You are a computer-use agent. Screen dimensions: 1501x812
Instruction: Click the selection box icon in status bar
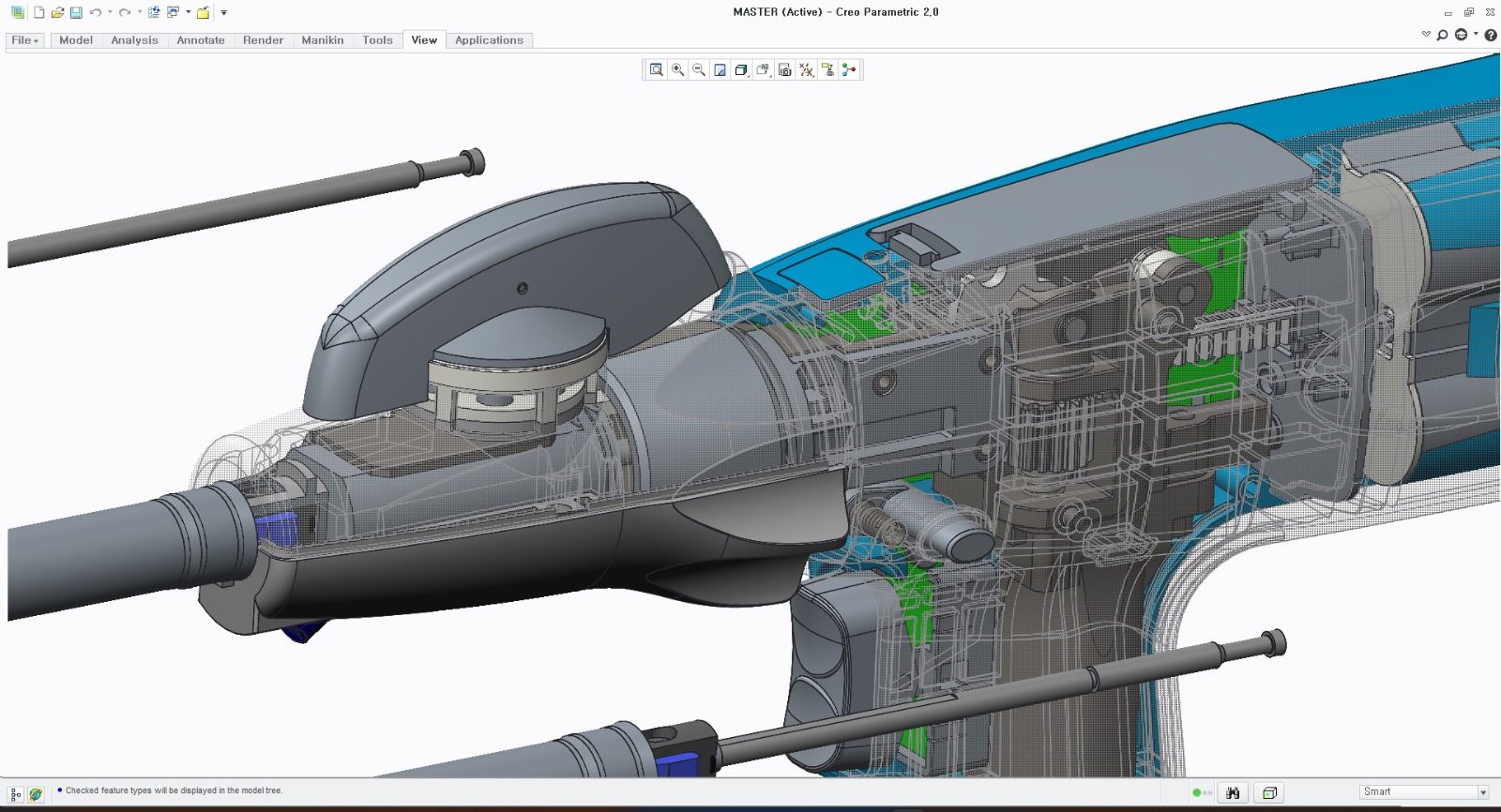coord(1269,793)
